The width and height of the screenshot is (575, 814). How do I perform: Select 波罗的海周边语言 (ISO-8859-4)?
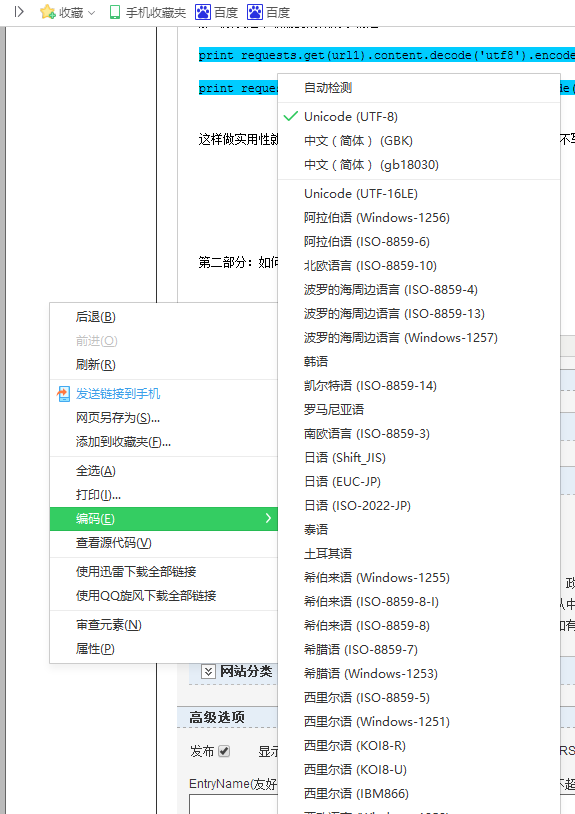(419, 290)
